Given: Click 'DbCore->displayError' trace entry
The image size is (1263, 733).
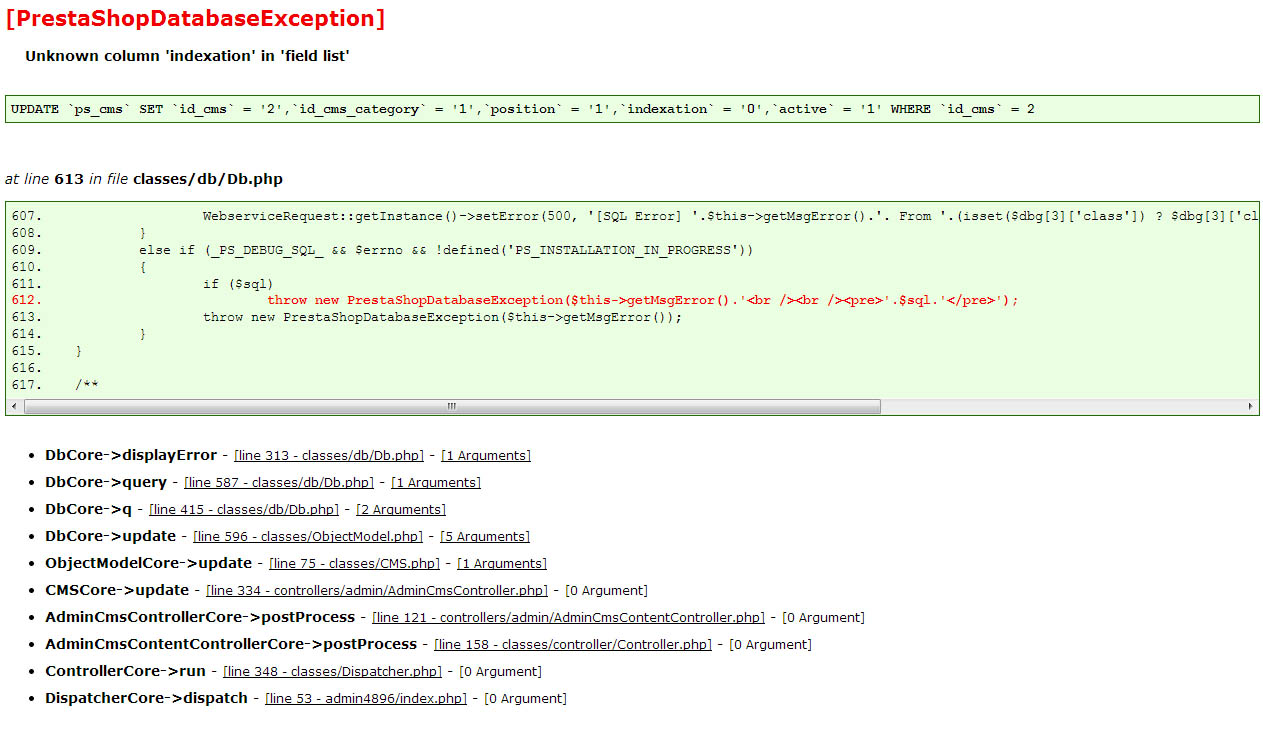Looking at the screenshot, I should (x=131, y=455).
